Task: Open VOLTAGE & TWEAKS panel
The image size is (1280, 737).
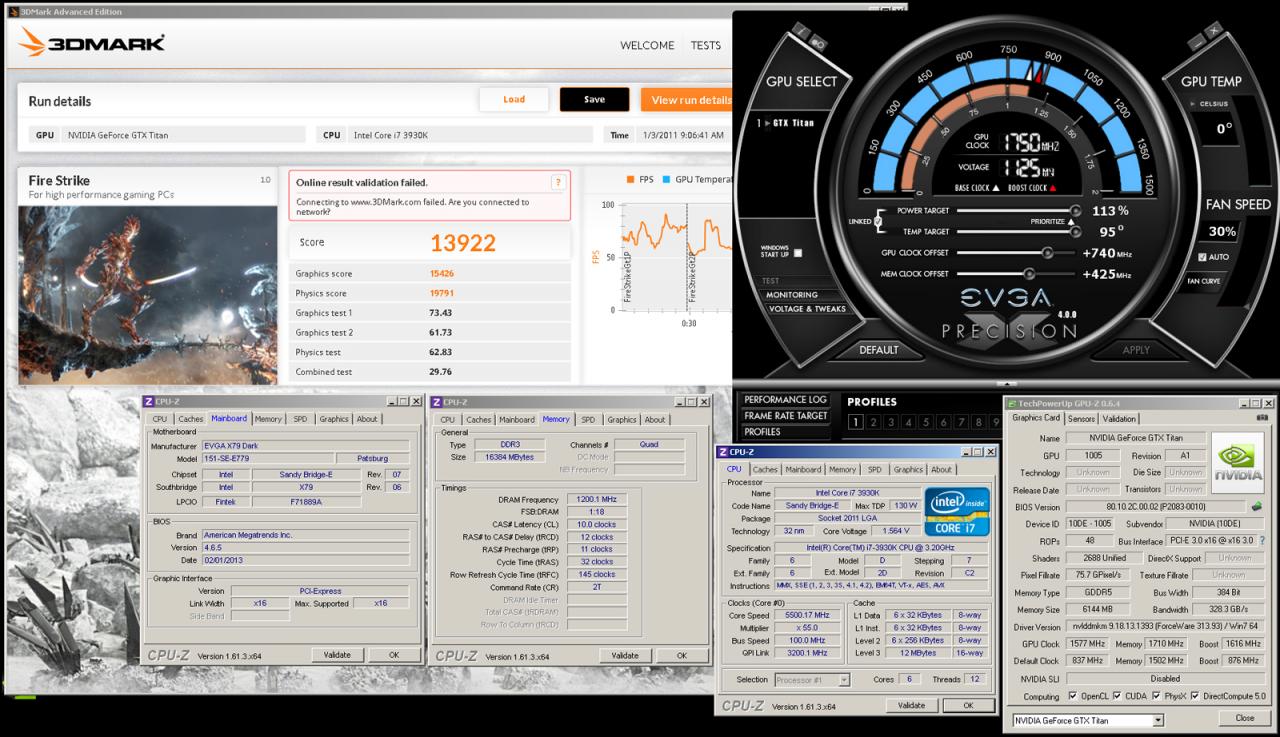Action: (x=806, y=309)
